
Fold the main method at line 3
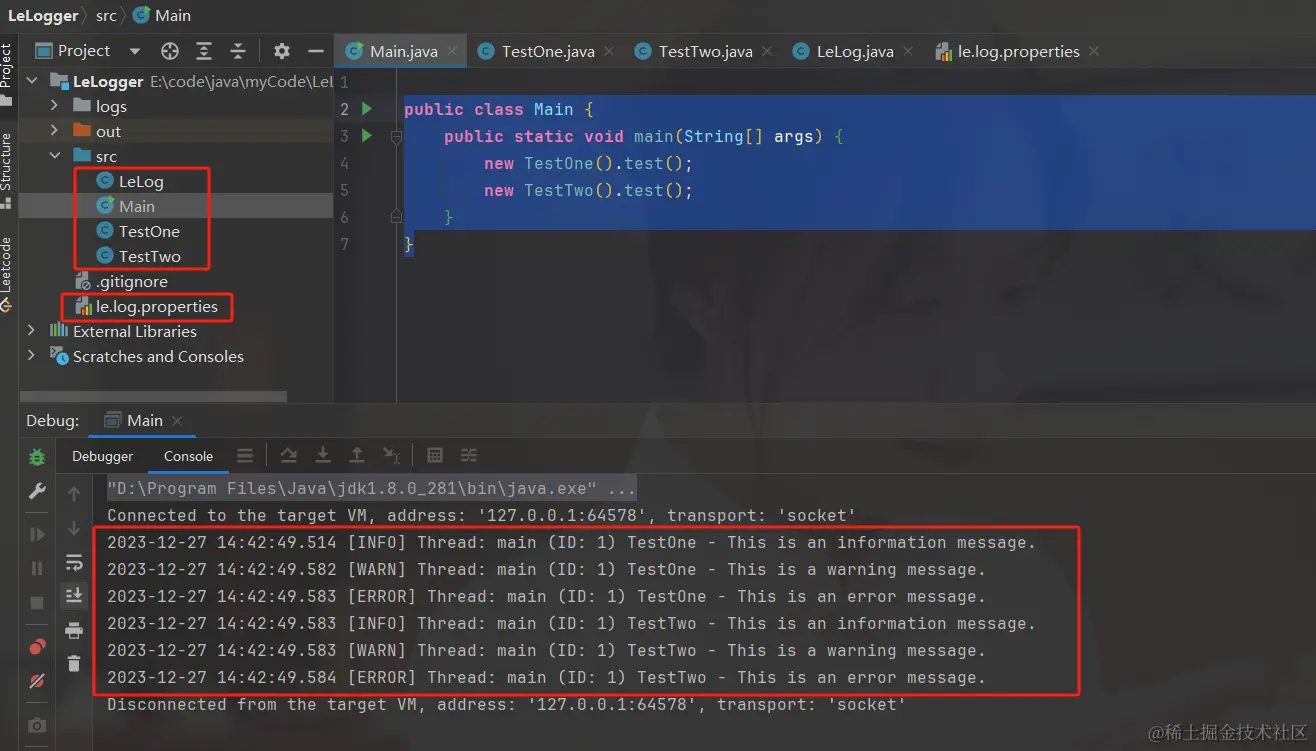[x=396, y=136]
